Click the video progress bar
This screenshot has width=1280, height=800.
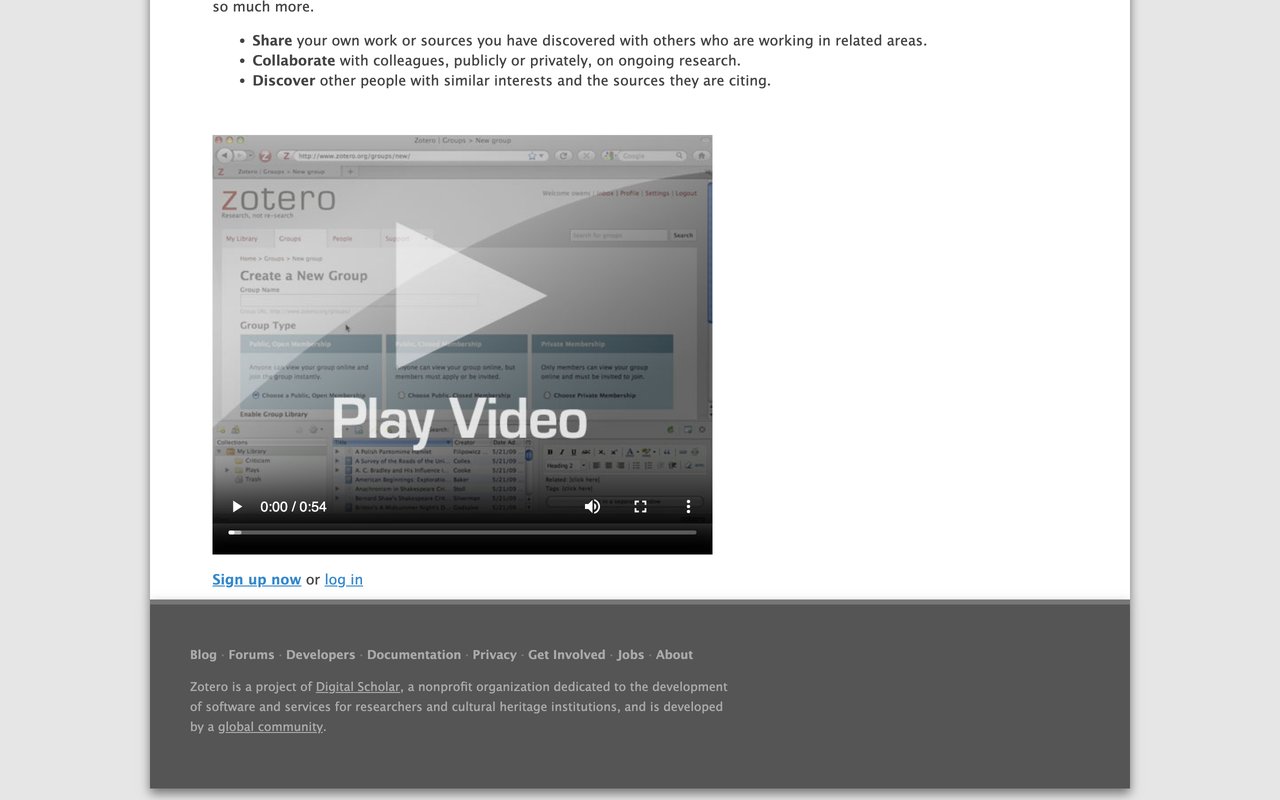(x=462, y=532)
